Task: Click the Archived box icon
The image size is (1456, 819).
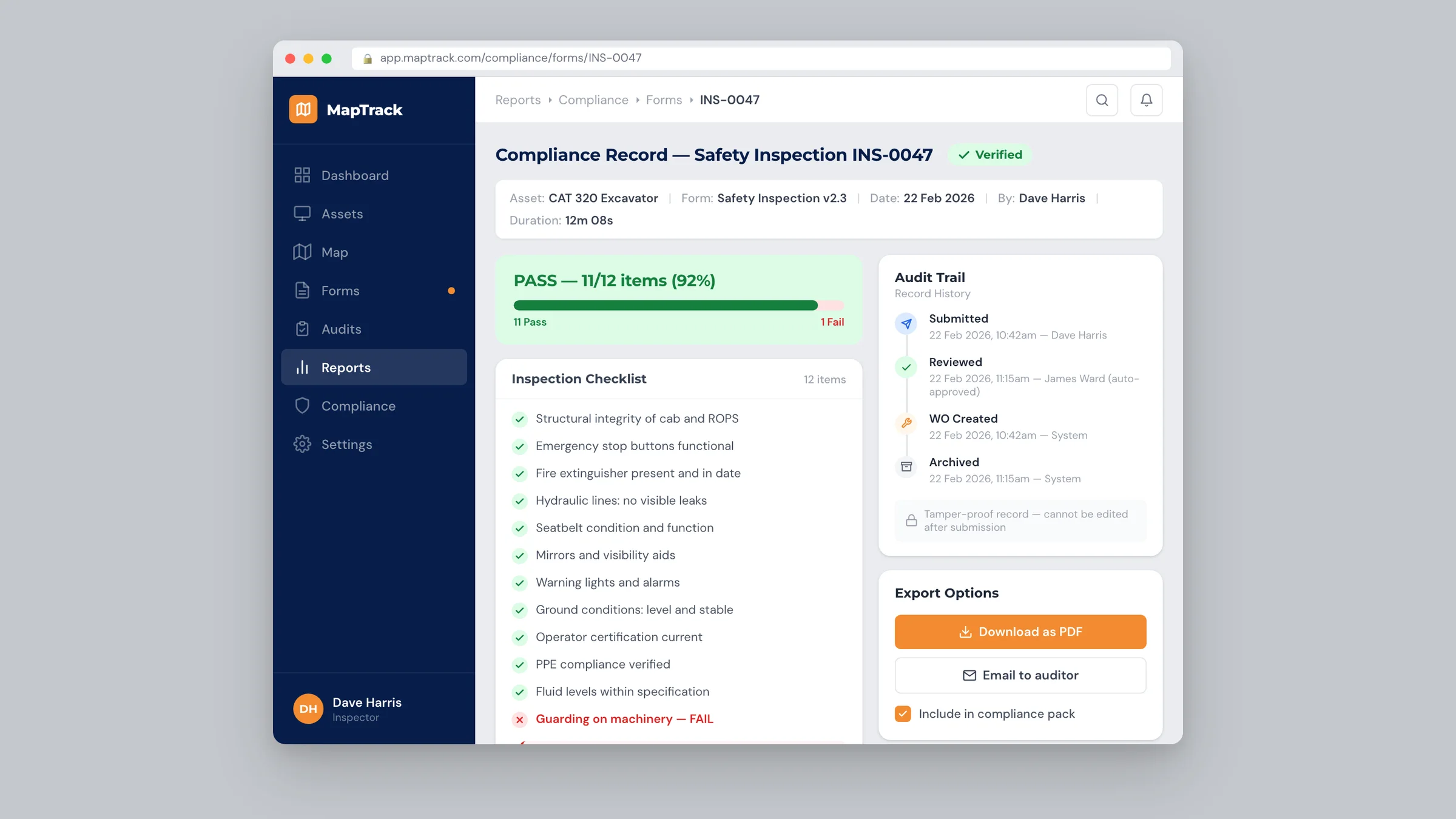Action: [906, 467]
